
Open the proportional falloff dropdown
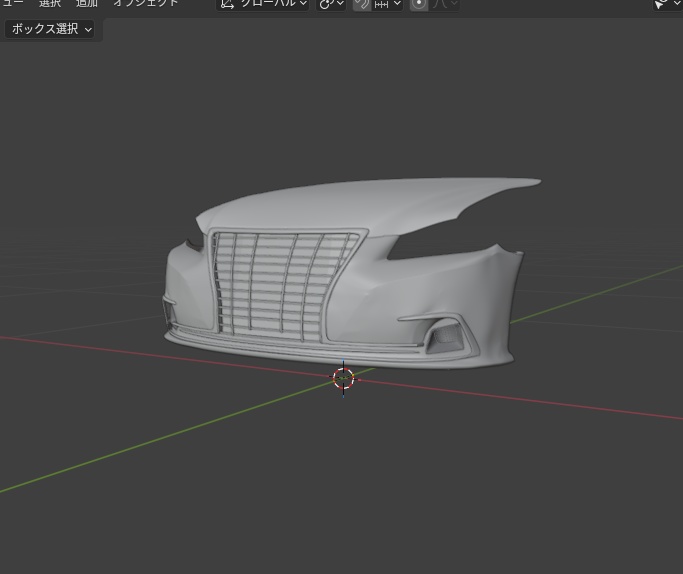[445, 4]
